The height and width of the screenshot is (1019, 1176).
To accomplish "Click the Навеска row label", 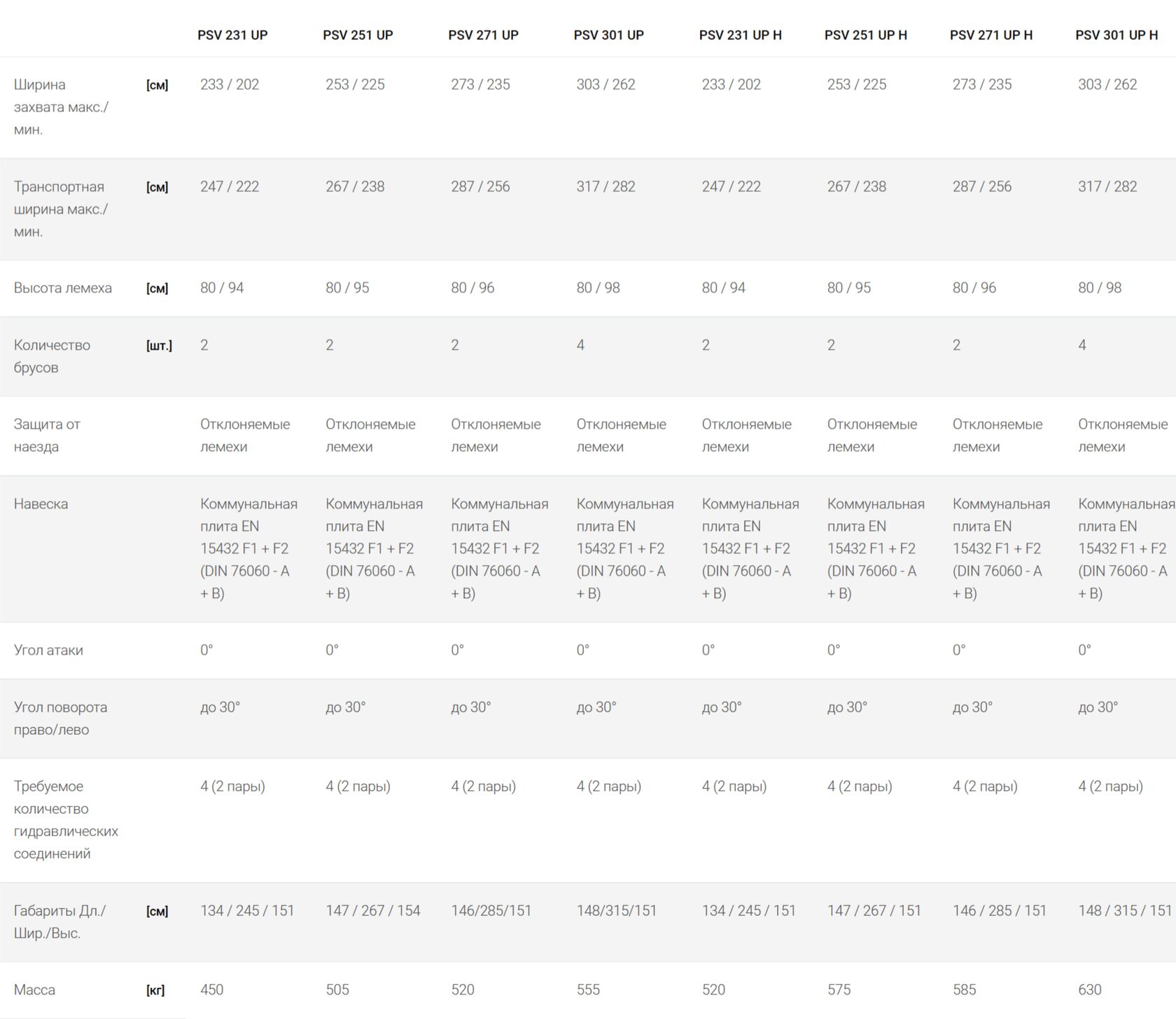I will click(41, 504).
